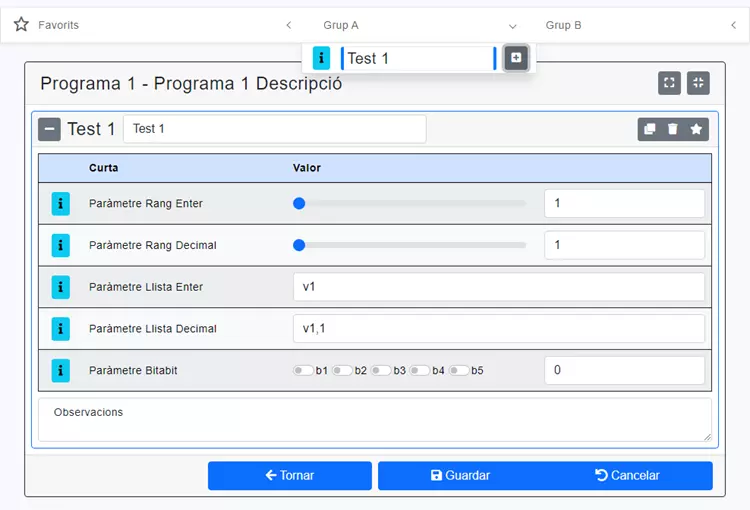Screen dimensions: 750x510
Task: Open the Paràmetre Llista Enter v1 list
Action: tap(498, 287)
